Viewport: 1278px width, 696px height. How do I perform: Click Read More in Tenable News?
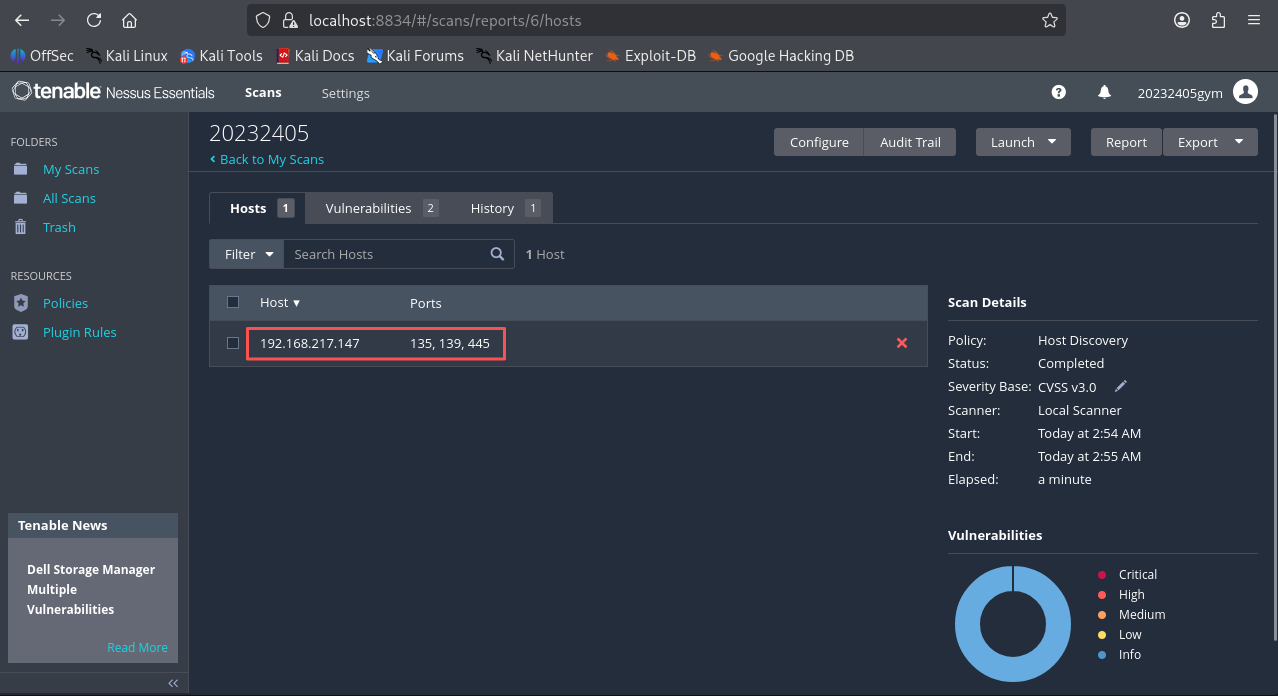(x=137, y=647)
